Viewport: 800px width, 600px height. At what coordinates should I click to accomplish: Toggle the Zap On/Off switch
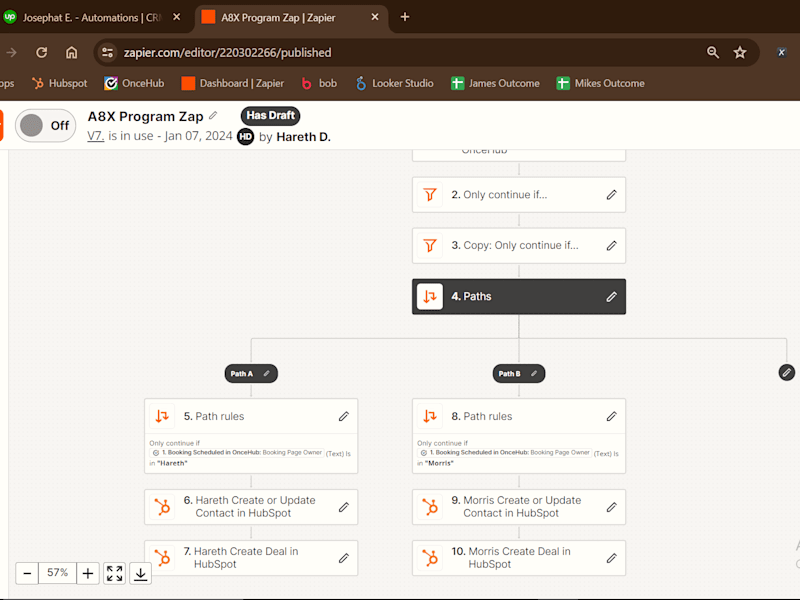45,126
